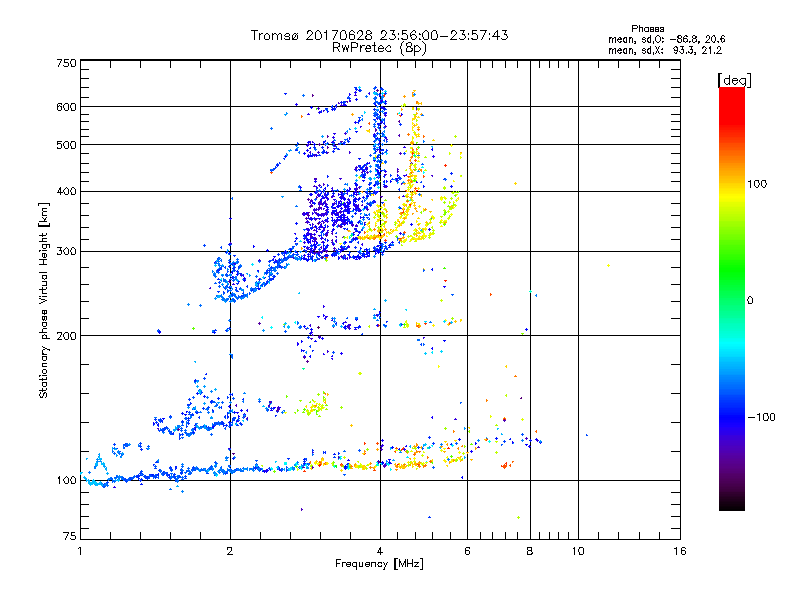Click the 75 km height tick label
The height and width of the screenshot is (600, 800).
70,536
